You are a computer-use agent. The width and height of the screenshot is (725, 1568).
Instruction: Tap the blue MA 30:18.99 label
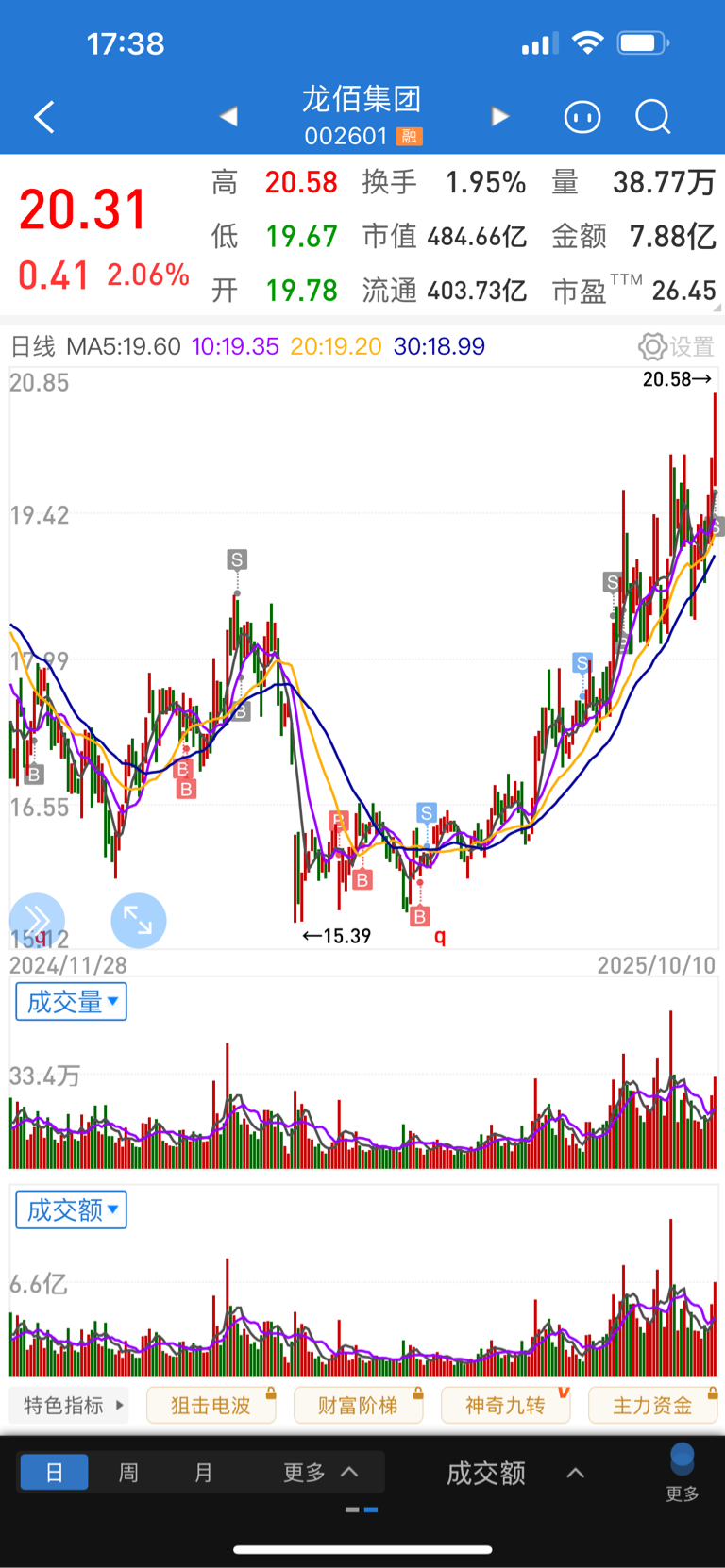click(x=439, y=346)
